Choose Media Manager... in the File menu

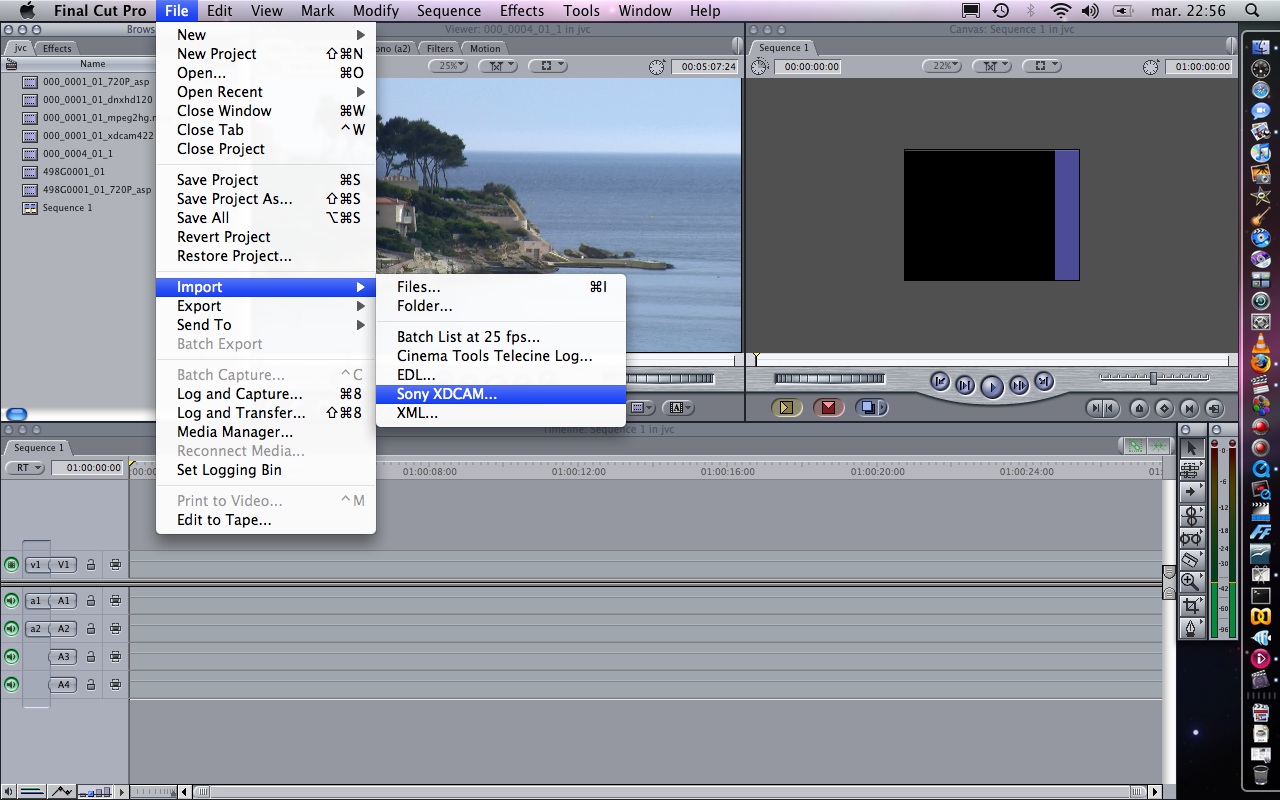pyautogui.click(x=266, y=432)
